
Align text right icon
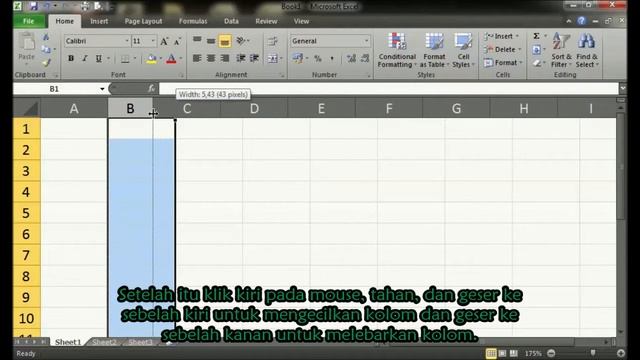point(224,58)
